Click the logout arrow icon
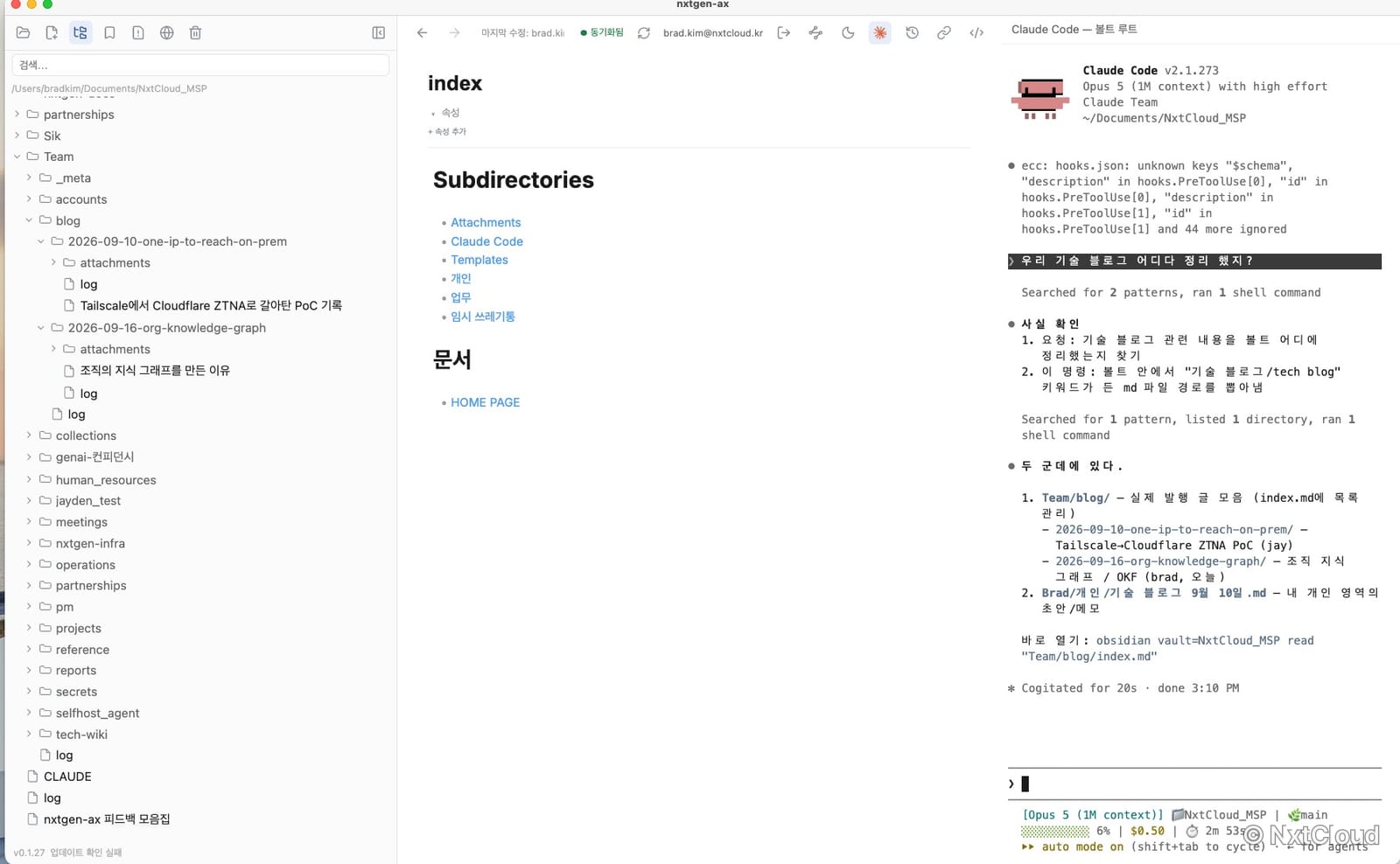1400x864 pixels. click(x=783, y=32)
